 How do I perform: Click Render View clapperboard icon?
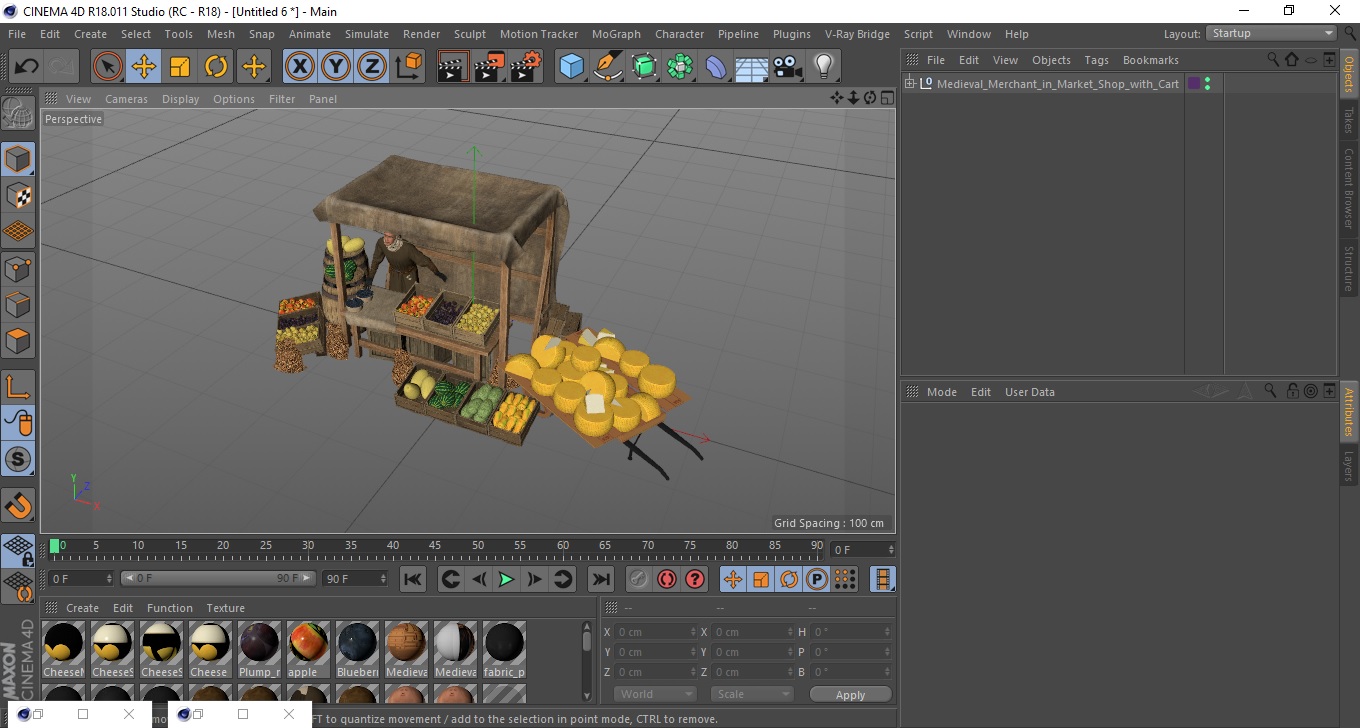pyautogui.click(x=453, y=67)
